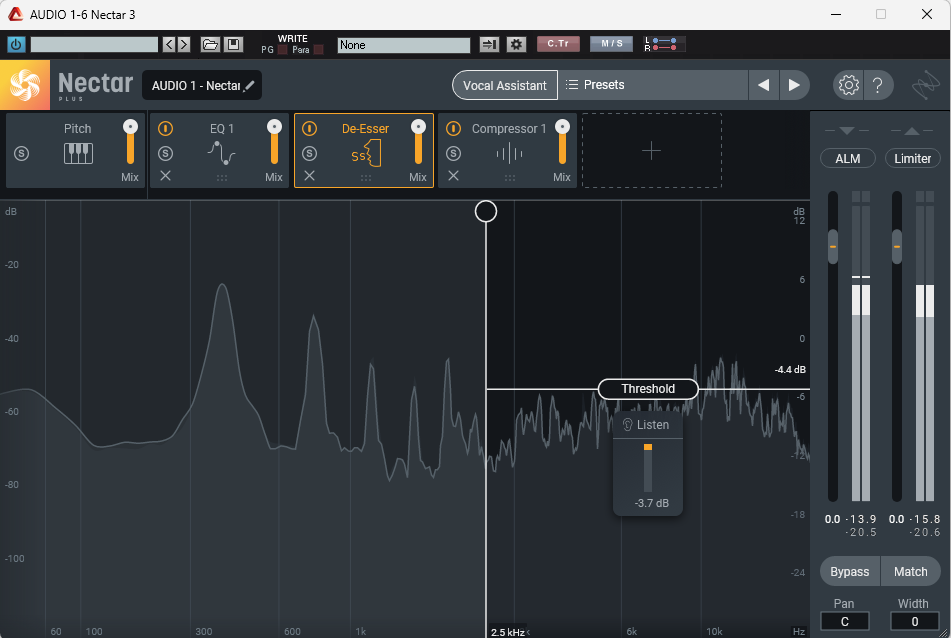The image size is (951, 638).
Task: Click the 2.5 kHz frequency label
Action: 508,632
